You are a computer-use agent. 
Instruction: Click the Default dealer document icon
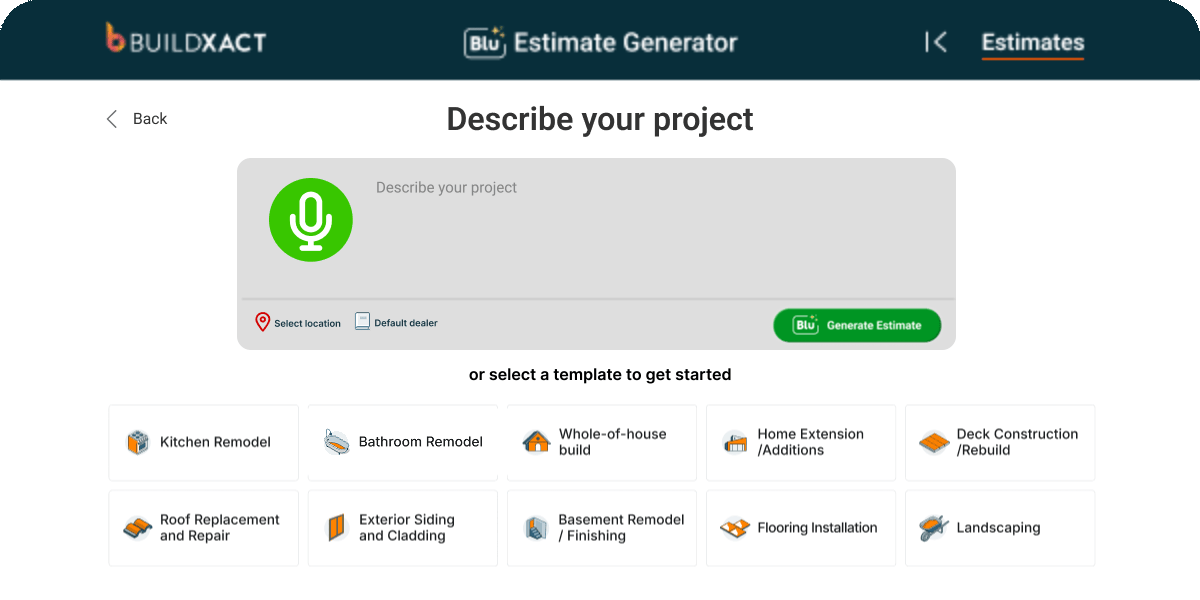(362, 322)
